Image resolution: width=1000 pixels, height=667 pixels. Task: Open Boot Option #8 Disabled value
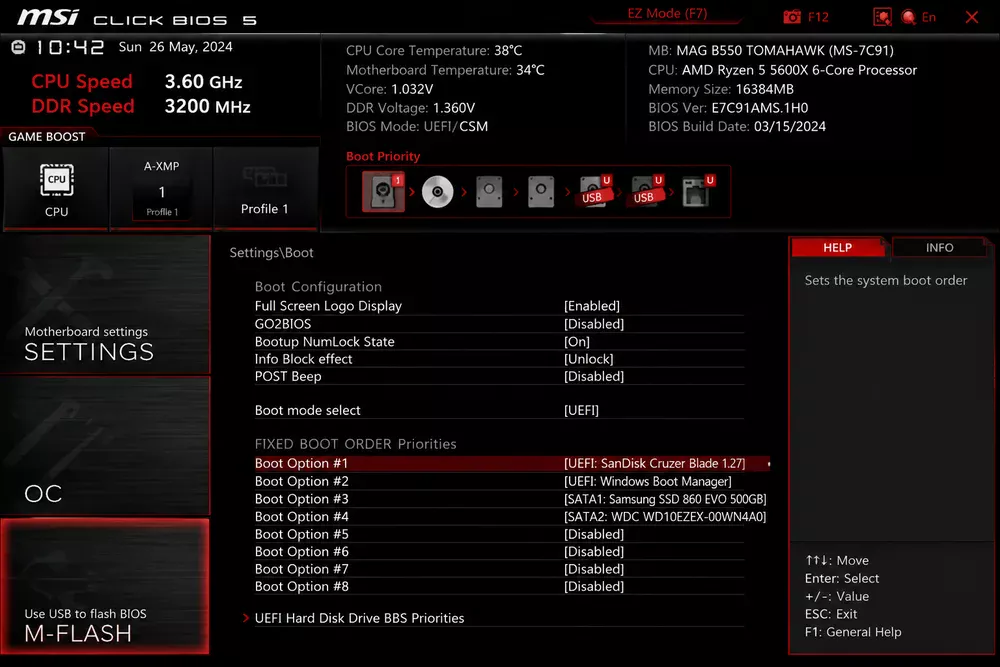(594, 586)
